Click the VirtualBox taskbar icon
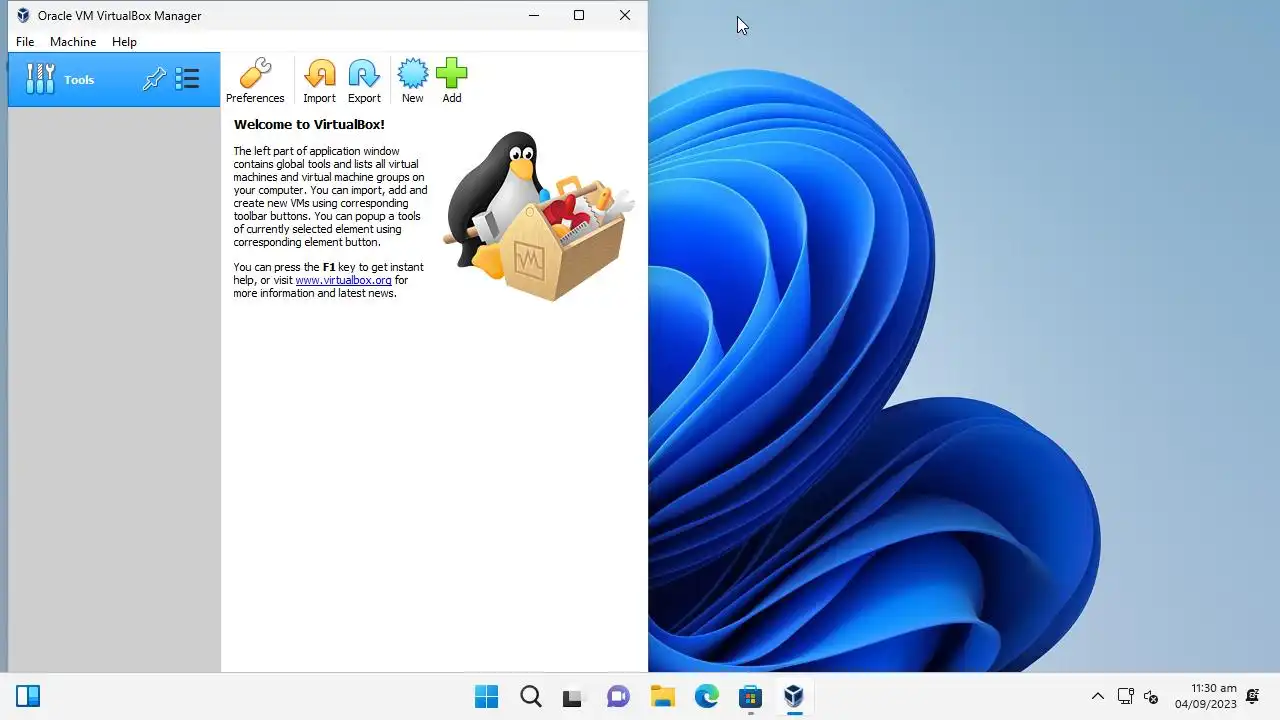This screenshot has width=1280, height=720. pos(794,697)
